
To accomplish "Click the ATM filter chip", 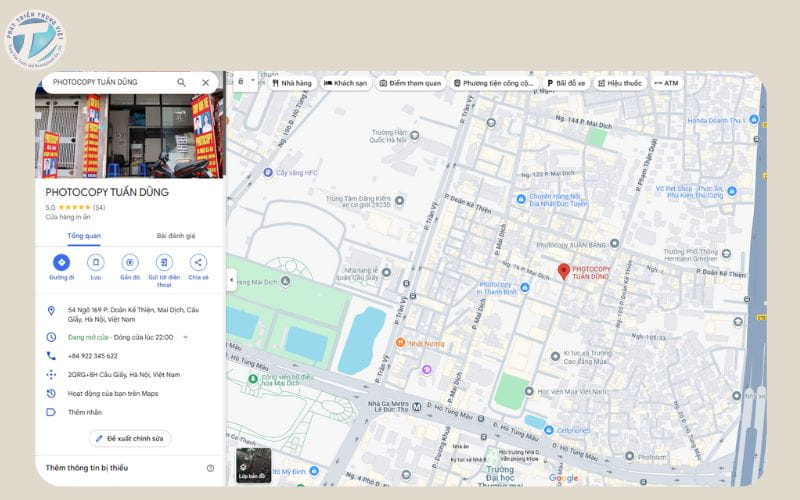I will [666, 83].
